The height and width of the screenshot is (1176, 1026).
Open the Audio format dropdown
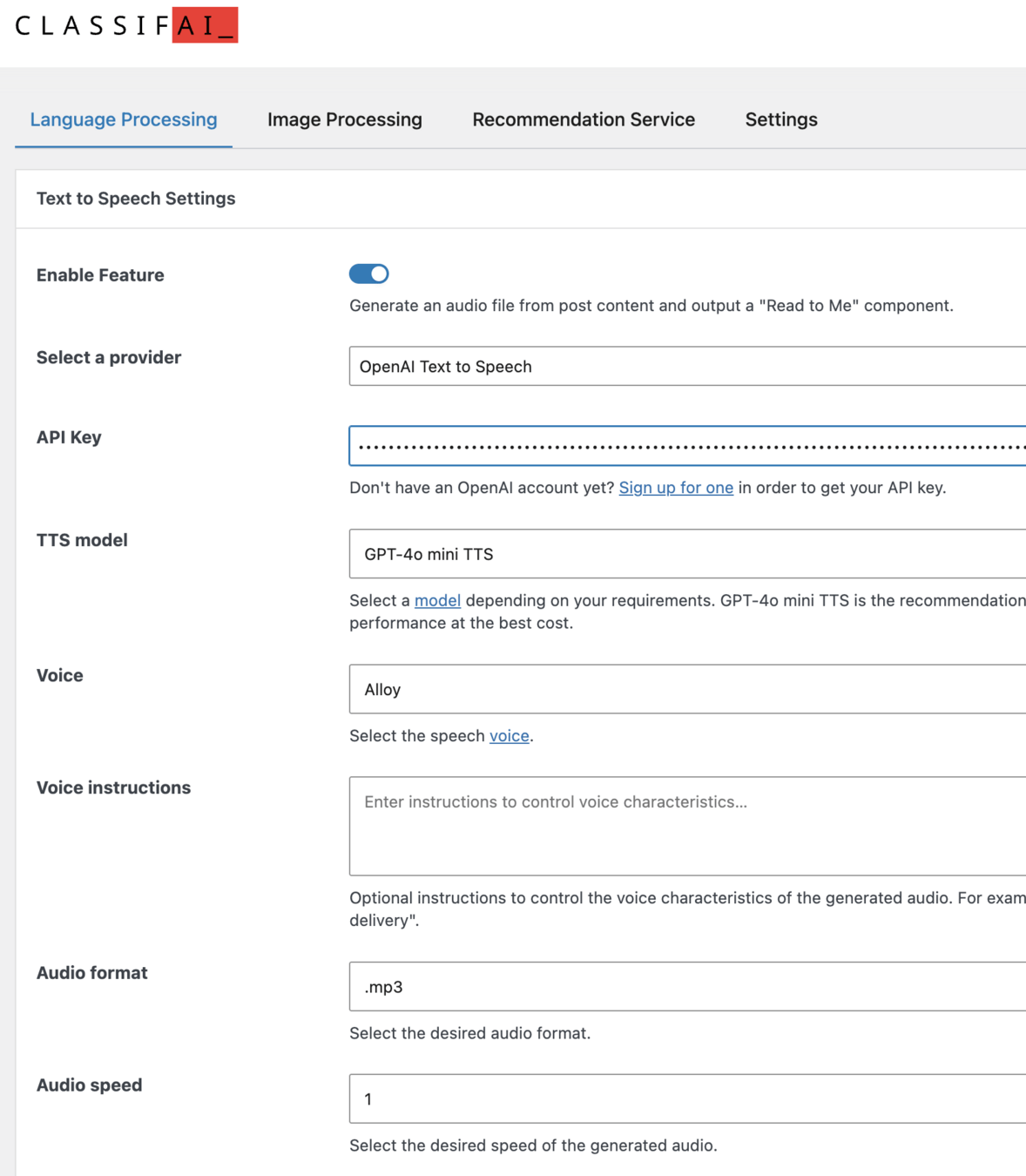tap(686, 987)
